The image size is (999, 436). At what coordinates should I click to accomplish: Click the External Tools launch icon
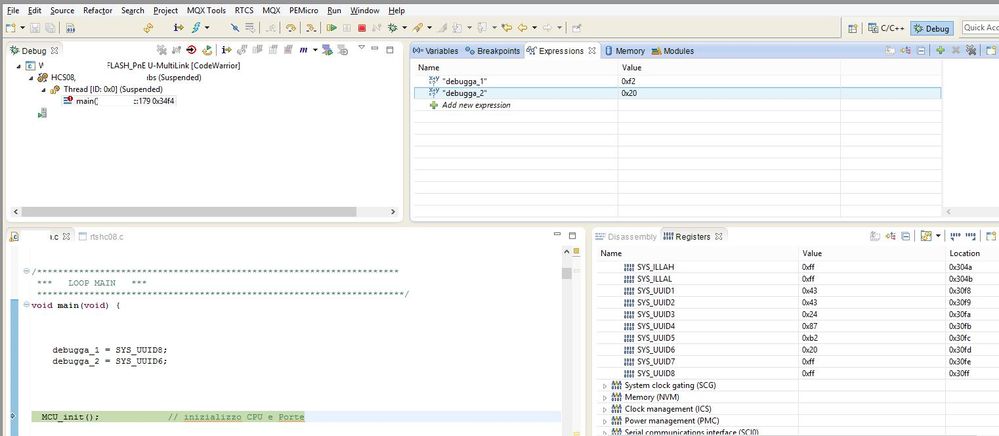(419, 28)
